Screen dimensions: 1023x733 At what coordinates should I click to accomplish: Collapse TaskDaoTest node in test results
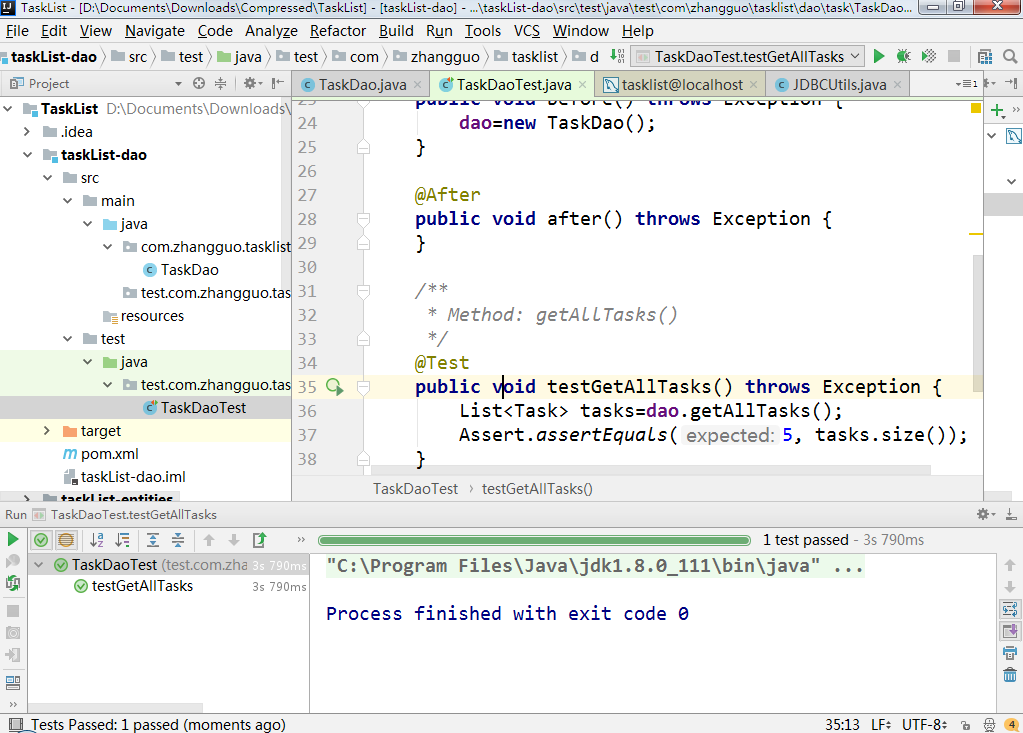[x=38, y=565]
